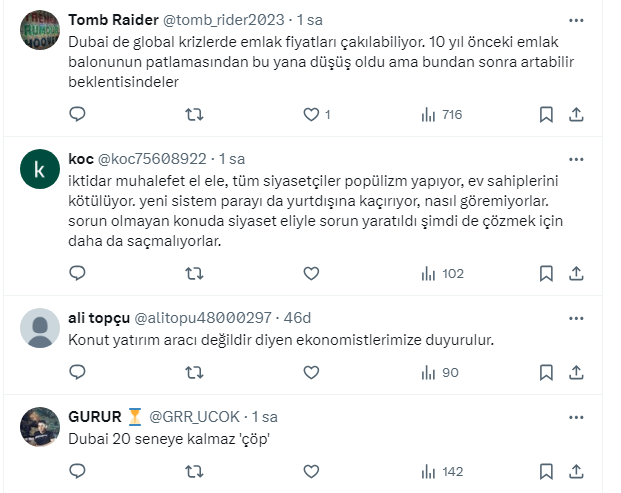Like Tomb Raider's tweet with 1 like
Viewport: 621px width, 493px height.
point(310,115)
